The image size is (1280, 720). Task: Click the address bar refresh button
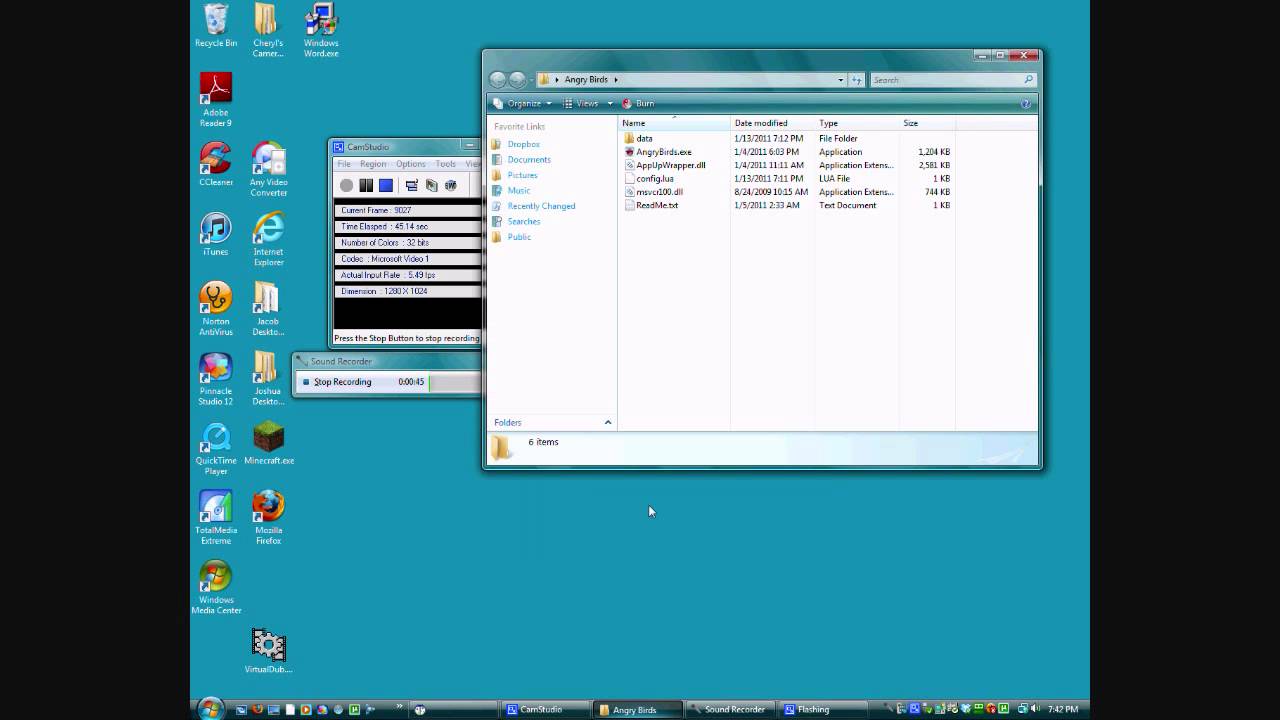[857, 80]
